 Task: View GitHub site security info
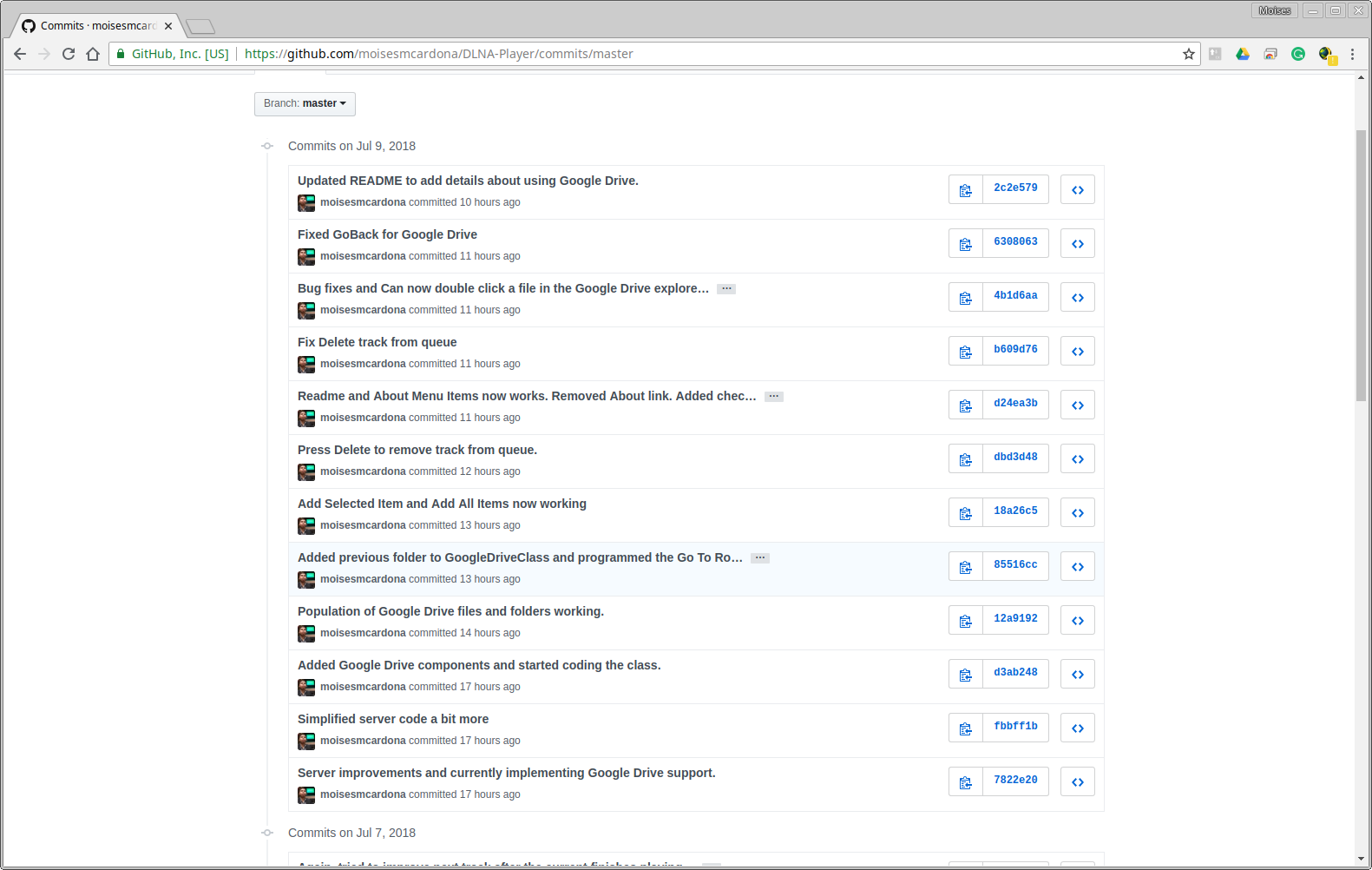click(174, 54)
